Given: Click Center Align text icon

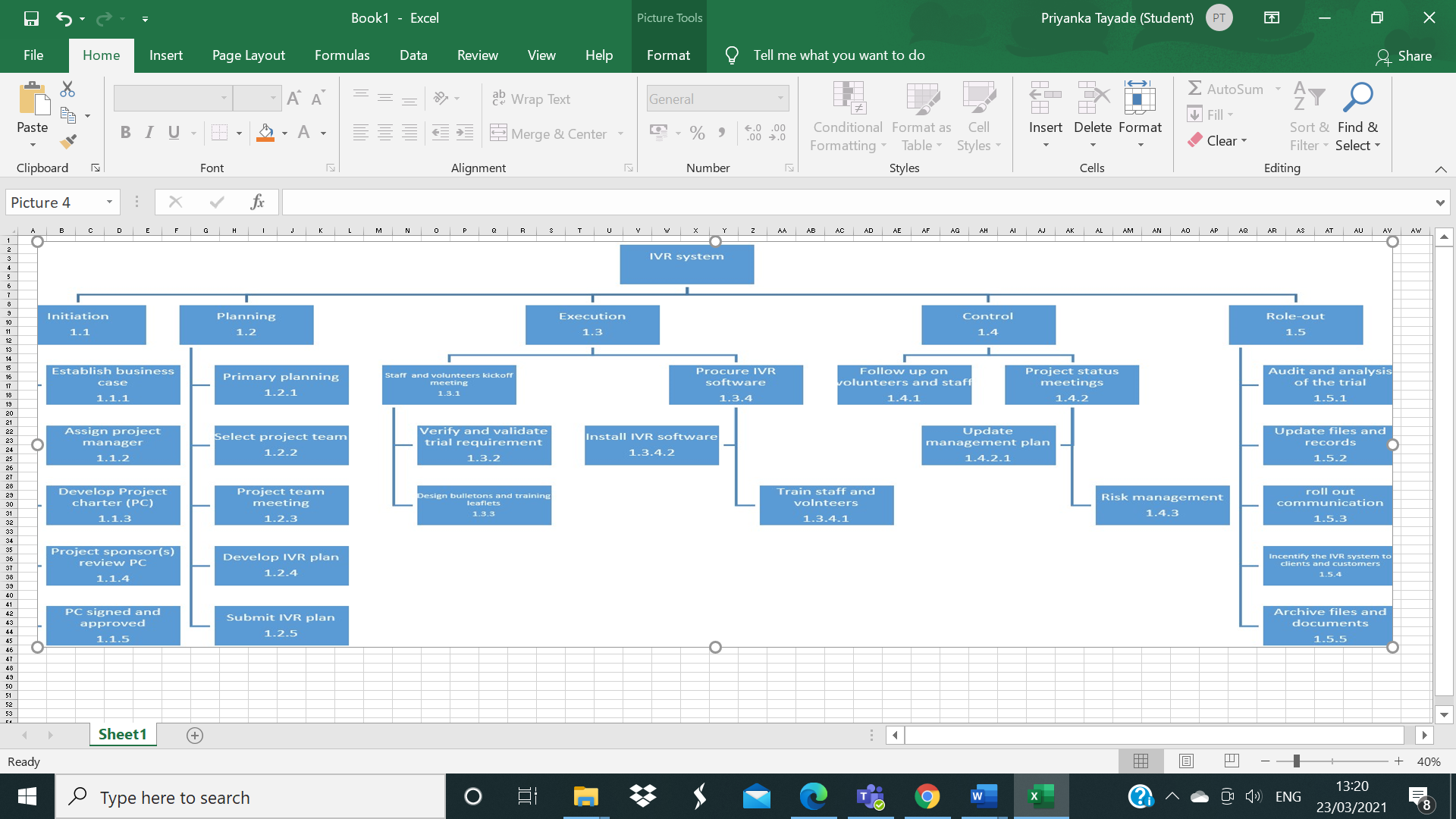Looking at the screenshot, I should [385, 132].
